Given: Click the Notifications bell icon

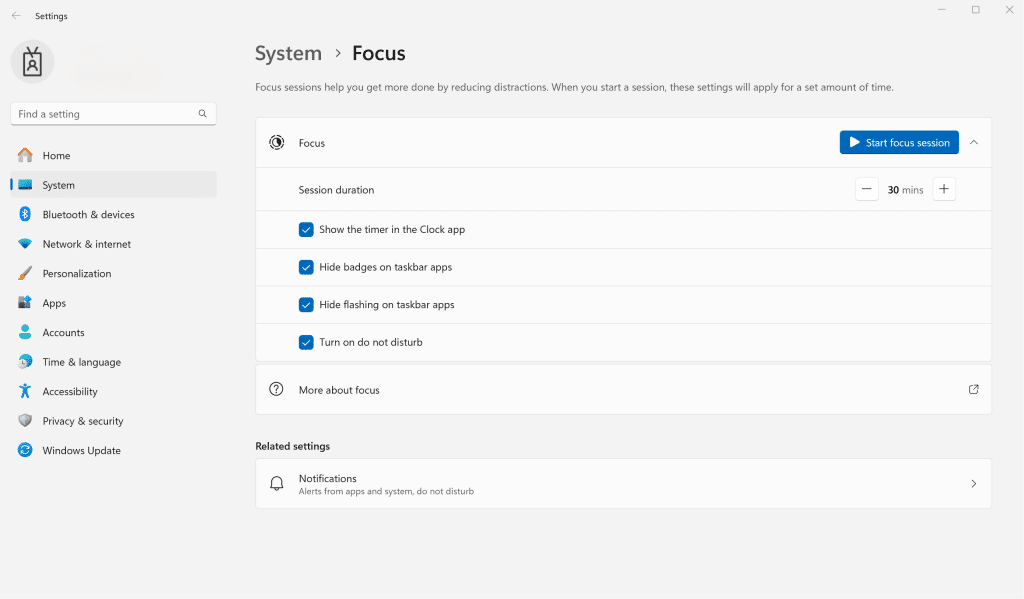Looking at the screenshot, I should pyautogui.click(x=276, y=483).
